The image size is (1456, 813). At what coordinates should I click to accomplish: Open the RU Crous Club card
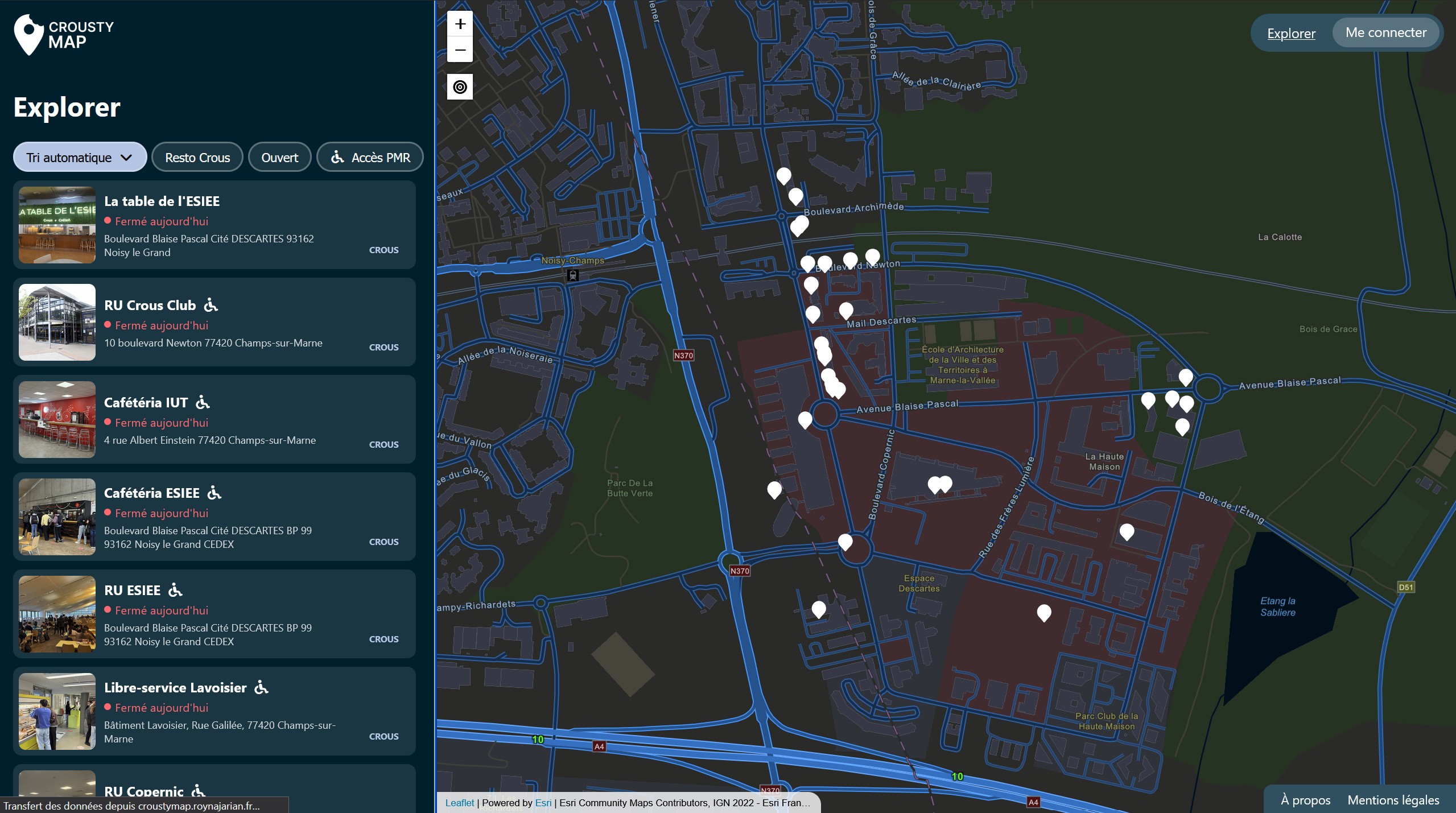pos(215,323)
